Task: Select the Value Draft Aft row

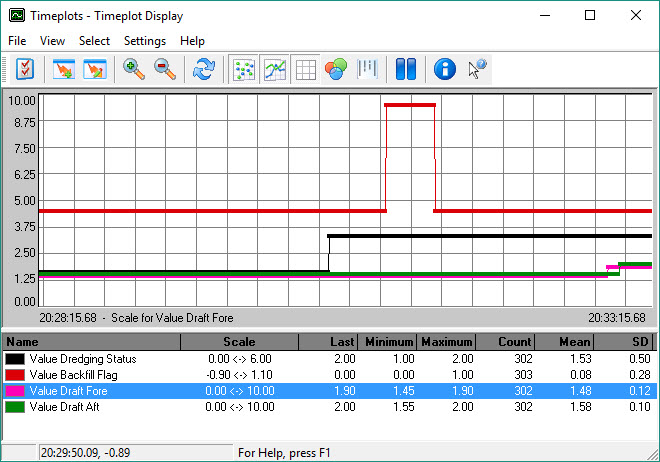Action: (x=330, y=407)
